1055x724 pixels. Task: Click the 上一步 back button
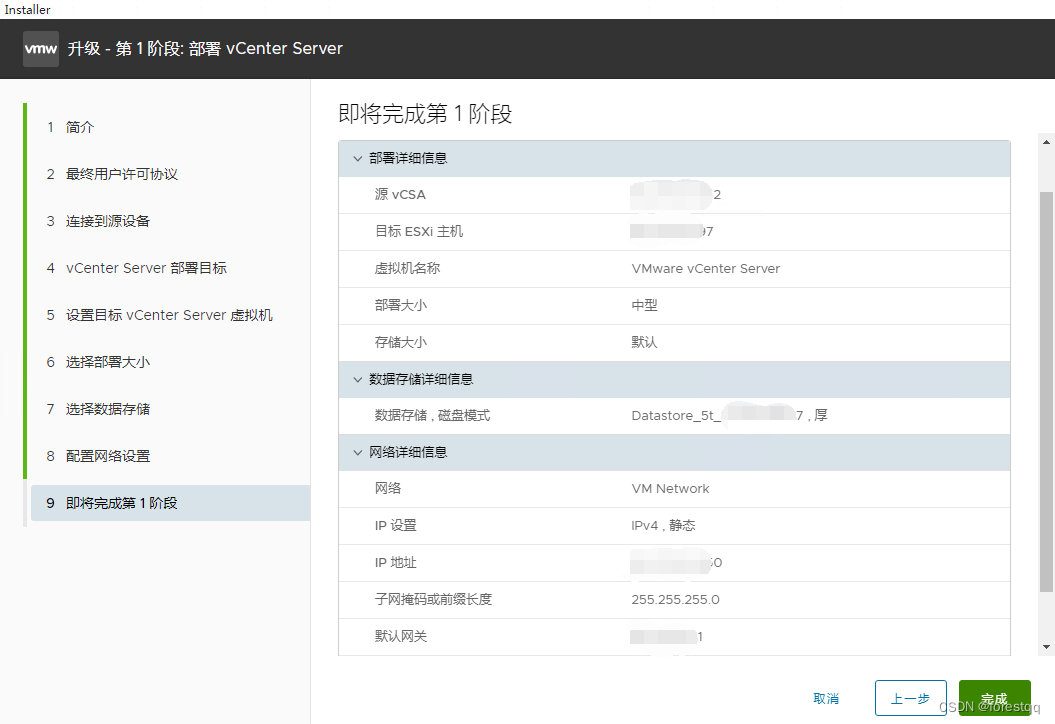[x=910, y=698]
